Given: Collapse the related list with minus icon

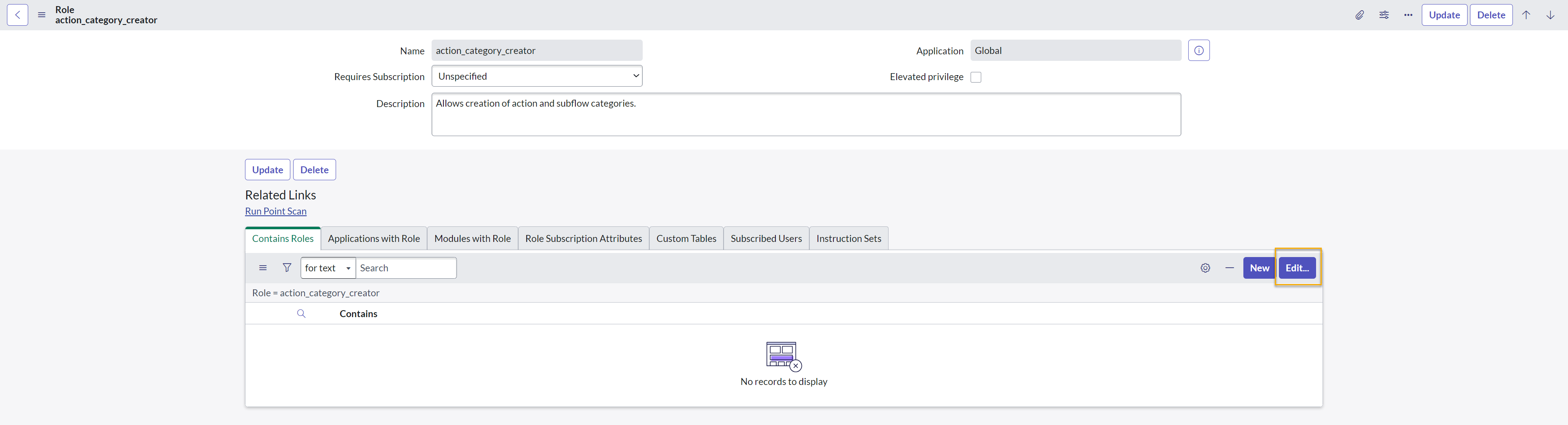Looking at the screenshot, I should [1229, 268].
